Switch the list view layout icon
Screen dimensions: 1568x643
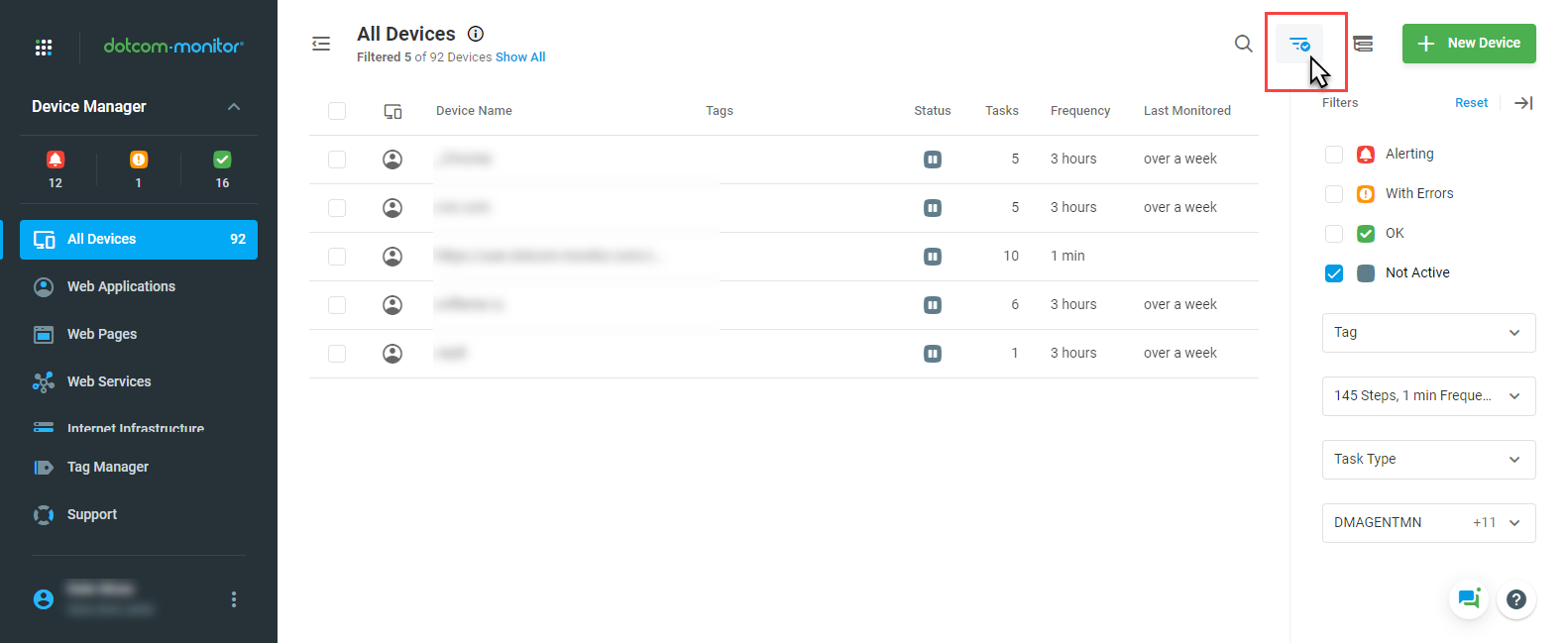(1363, 44)
